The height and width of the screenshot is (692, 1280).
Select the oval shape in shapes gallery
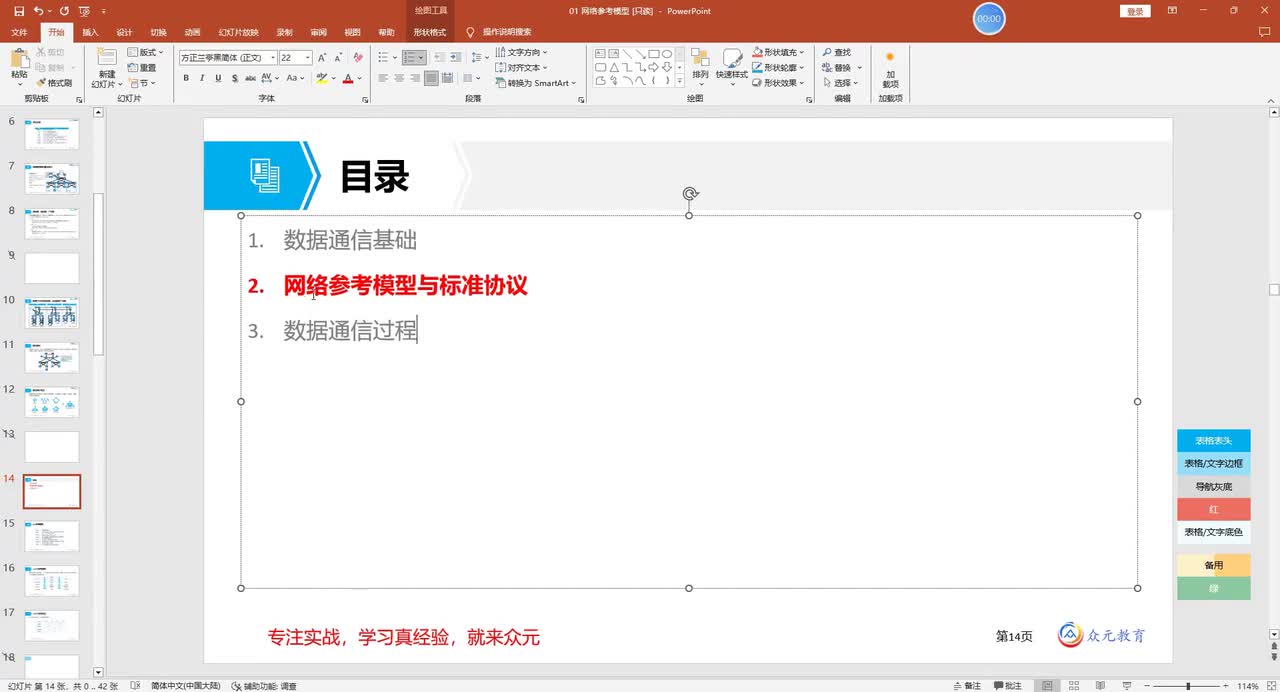pos(667,54)
